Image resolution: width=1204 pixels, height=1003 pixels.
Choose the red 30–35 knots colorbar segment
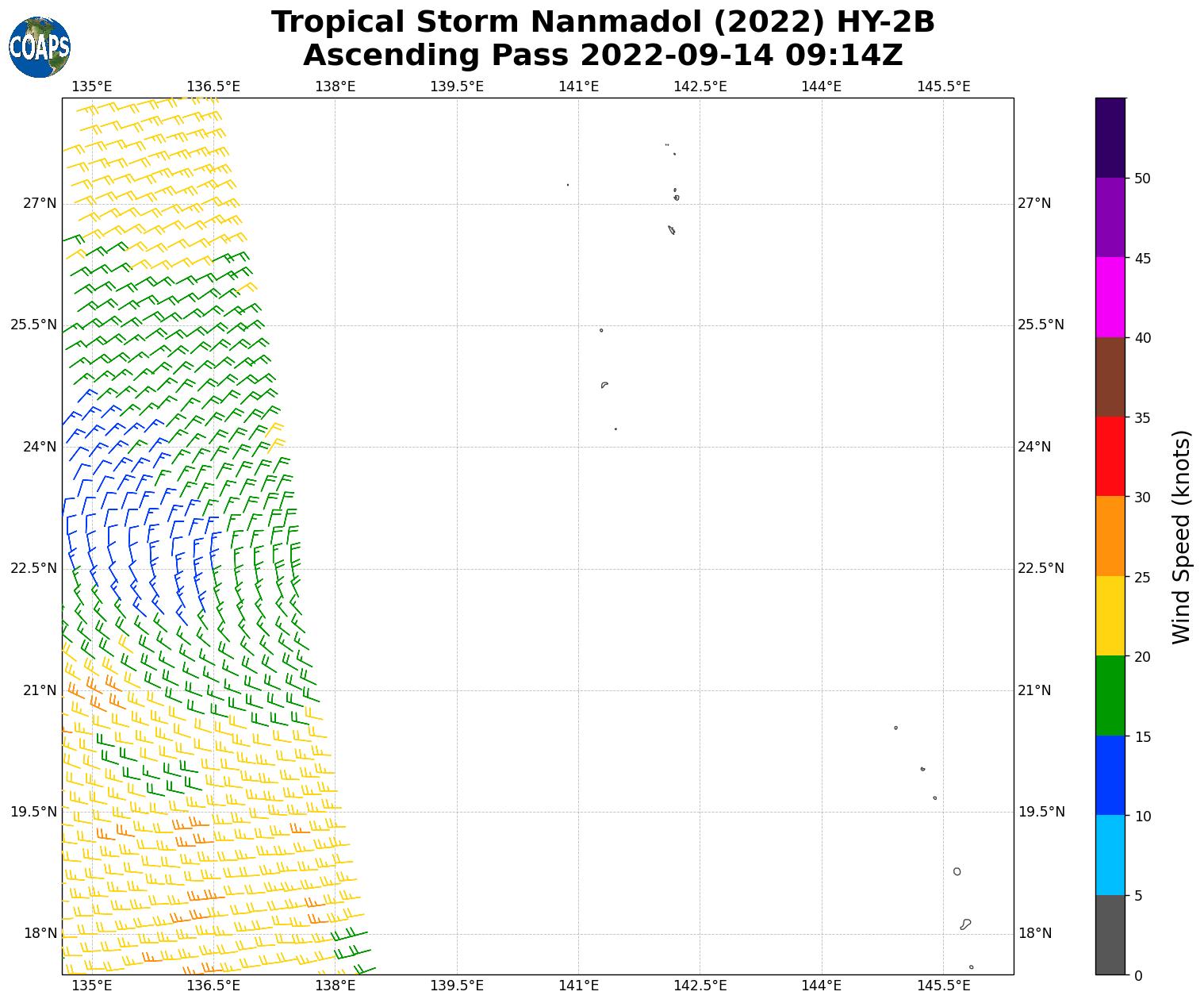coord(1110,456)
